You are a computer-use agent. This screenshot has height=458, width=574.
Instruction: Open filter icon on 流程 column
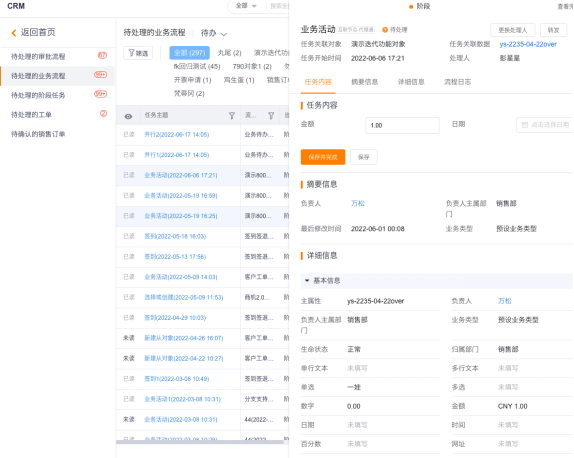[271, 116]
